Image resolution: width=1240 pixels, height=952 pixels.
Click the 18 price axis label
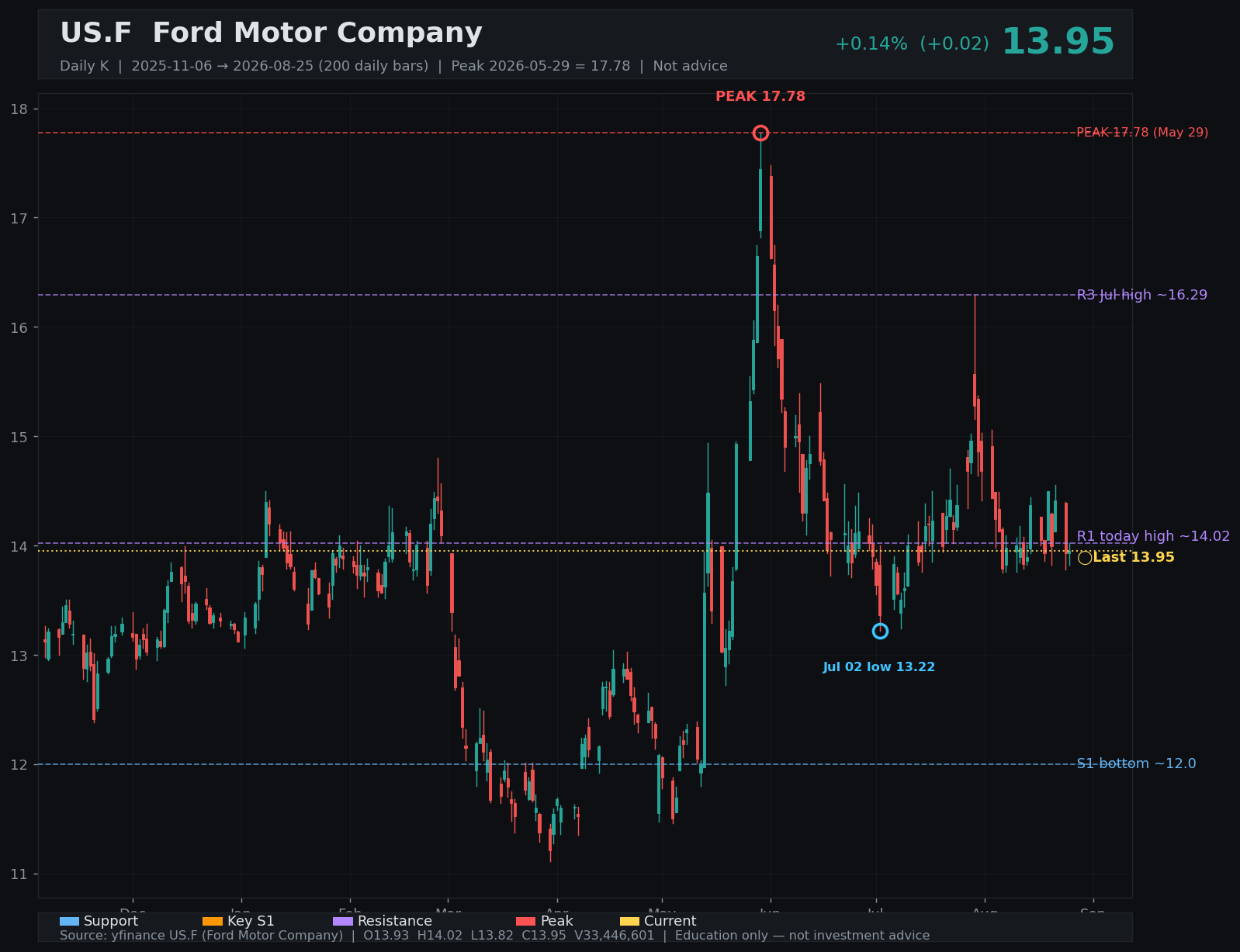(x=19, y=109)
